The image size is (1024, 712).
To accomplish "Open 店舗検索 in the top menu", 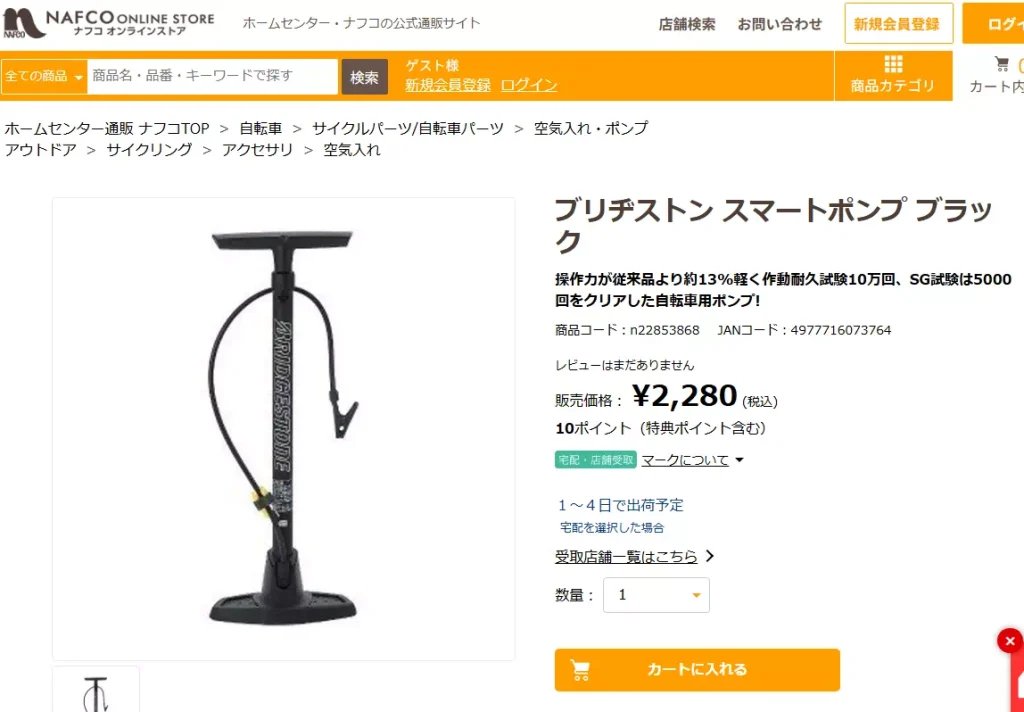I will tap(686, 24).
